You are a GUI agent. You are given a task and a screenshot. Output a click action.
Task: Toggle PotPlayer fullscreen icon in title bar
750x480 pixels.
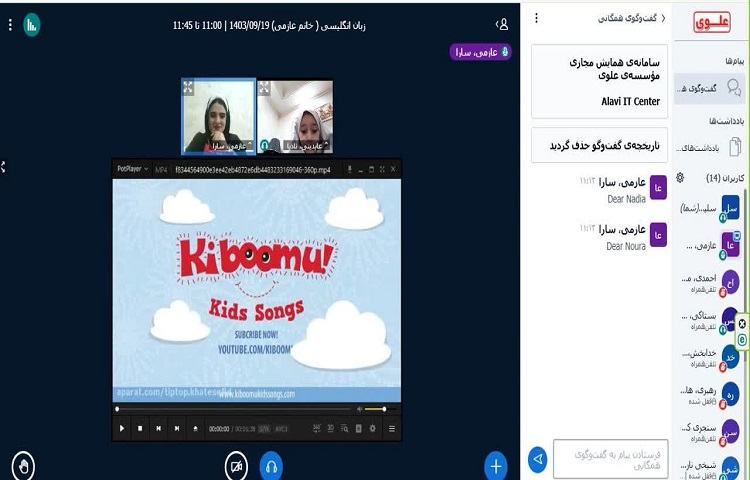click(x=382, y=169)
